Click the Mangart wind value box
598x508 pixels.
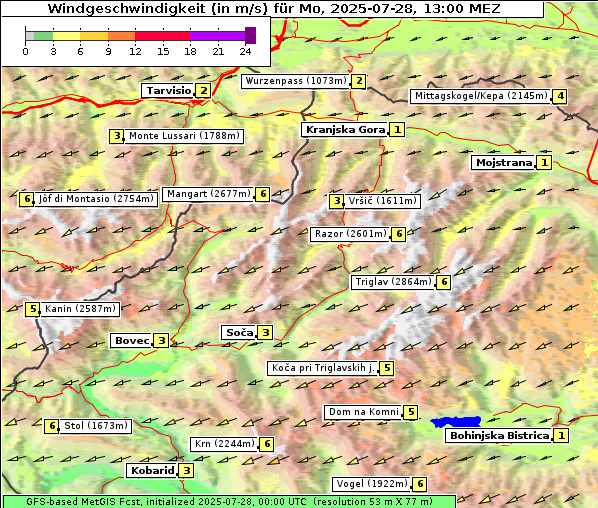point(263,194)
